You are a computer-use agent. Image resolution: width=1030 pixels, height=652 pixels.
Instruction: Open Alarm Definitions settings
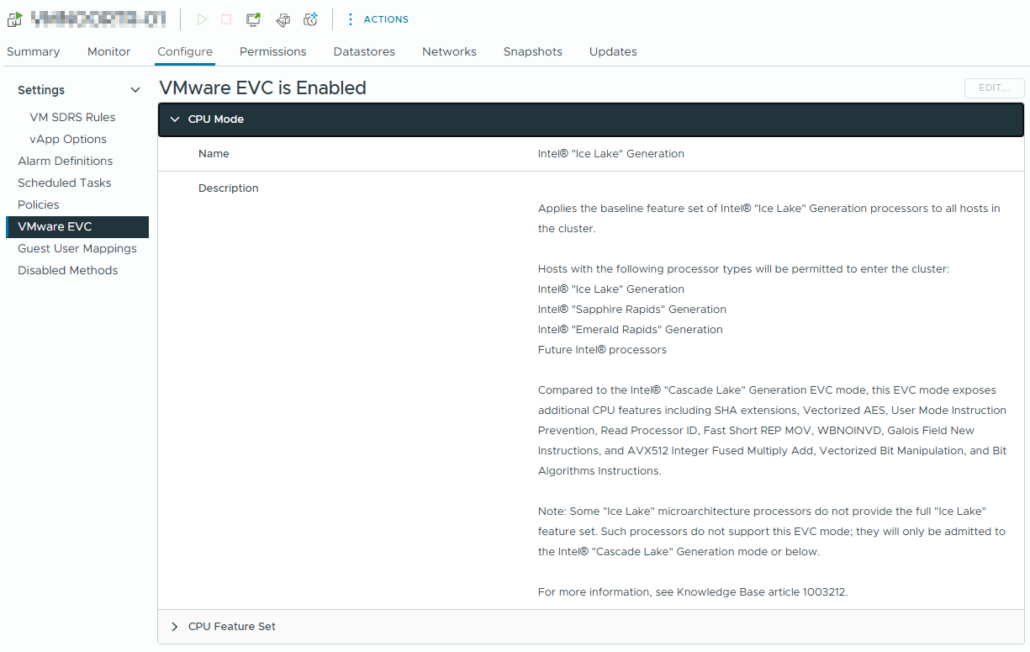coord(65,161)
